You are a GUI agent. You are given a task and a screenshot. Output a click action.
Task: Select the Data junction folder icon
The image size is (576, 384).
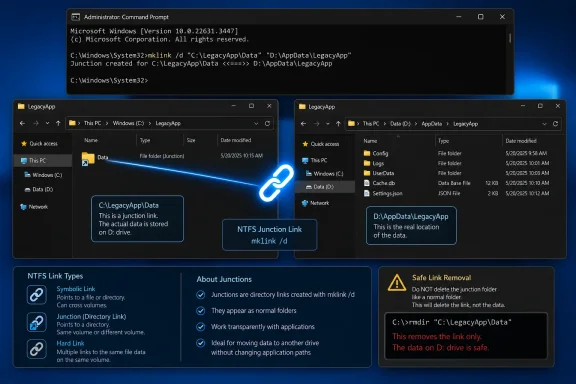click(88, 159)
